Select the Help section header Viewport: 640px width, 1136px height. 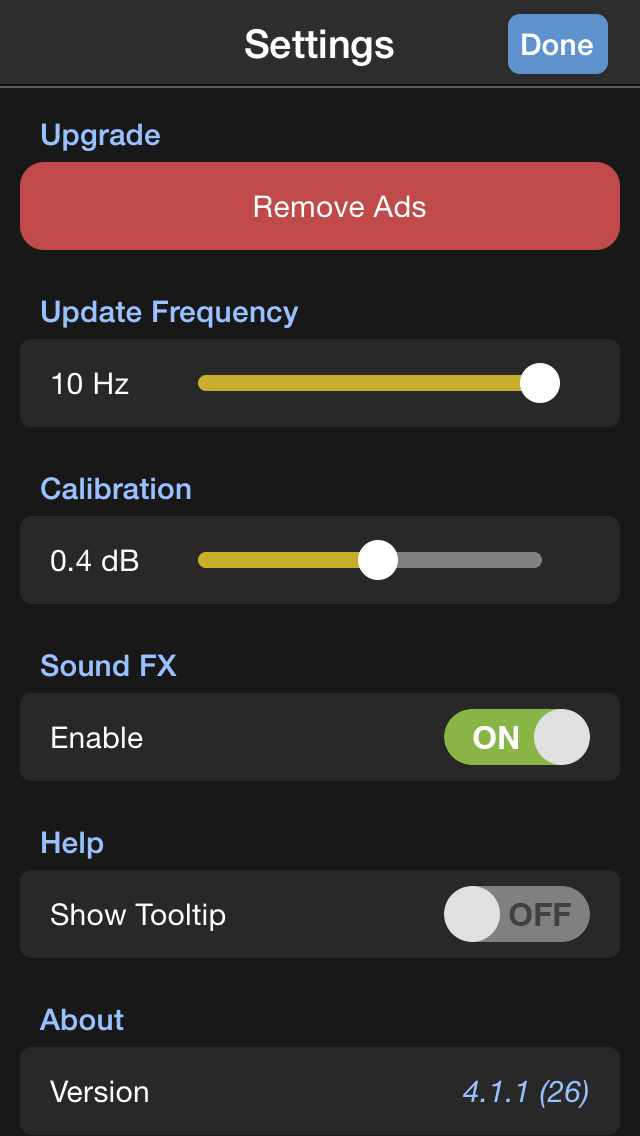(x=72, y=843)
